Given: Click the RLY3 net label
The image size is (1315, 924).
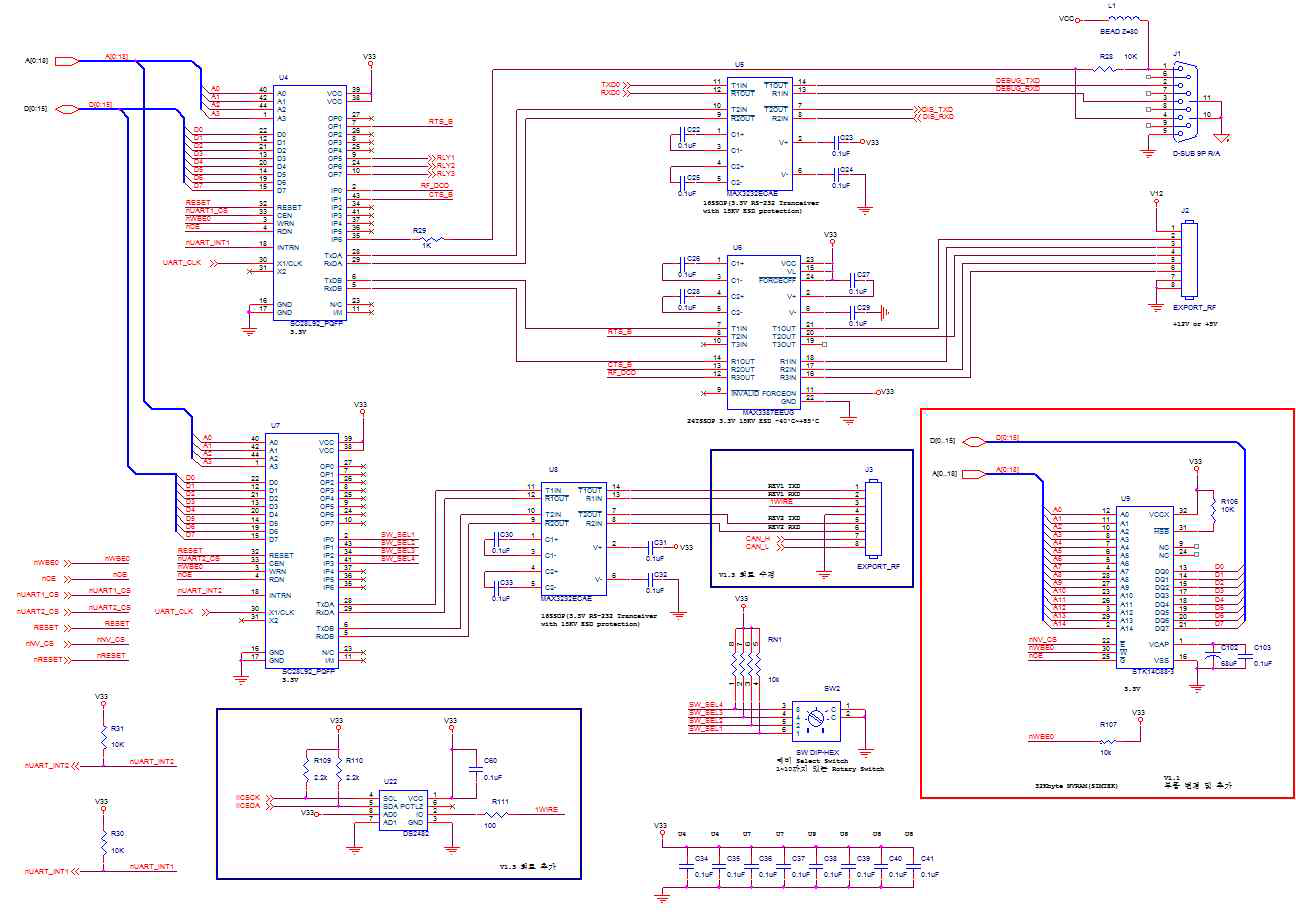Looking at the screenshot, I should coord(445,174).
